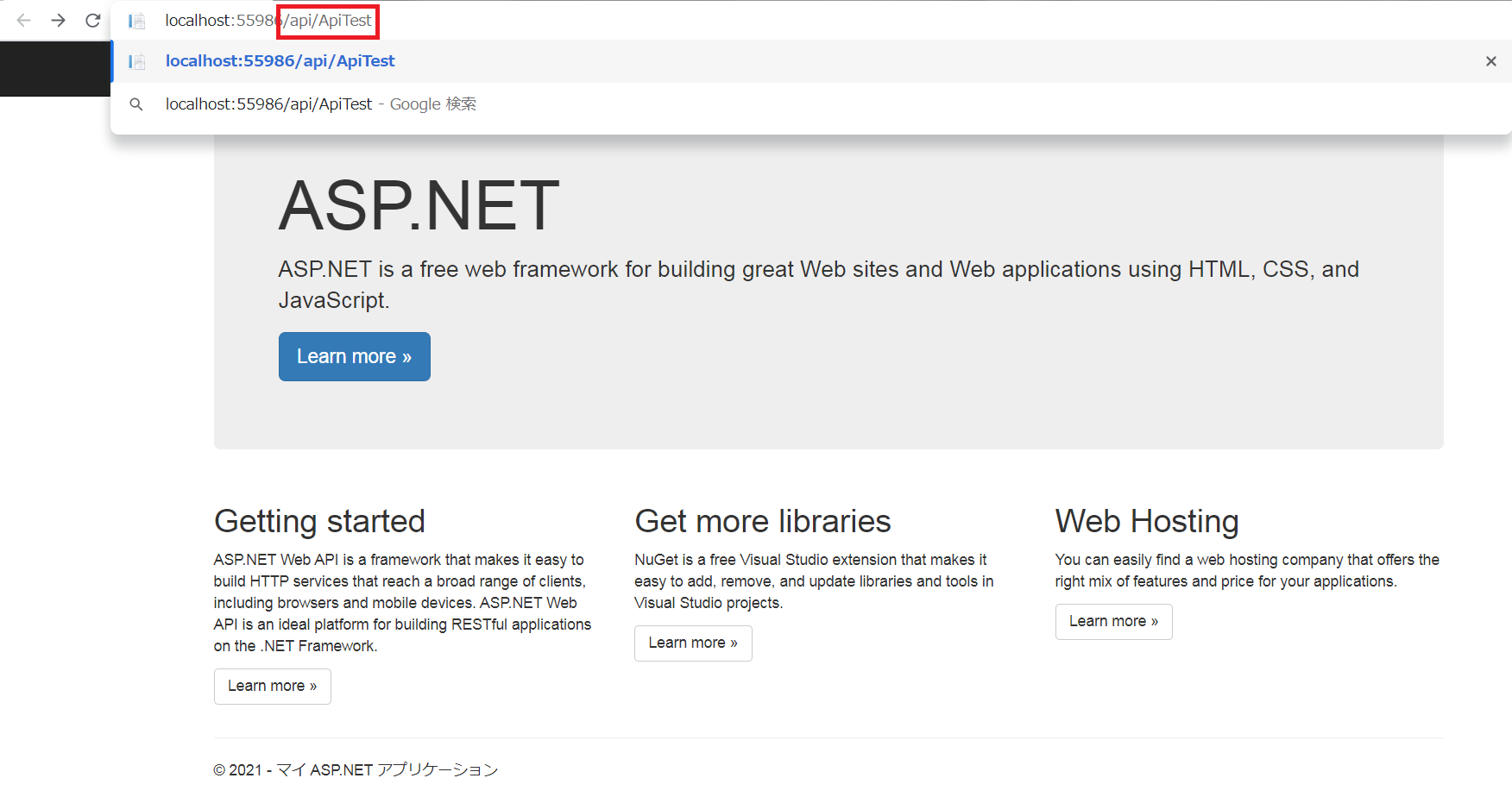Click the © 2021 マイ ASP.NET footer text

click(x=356, y=769)
